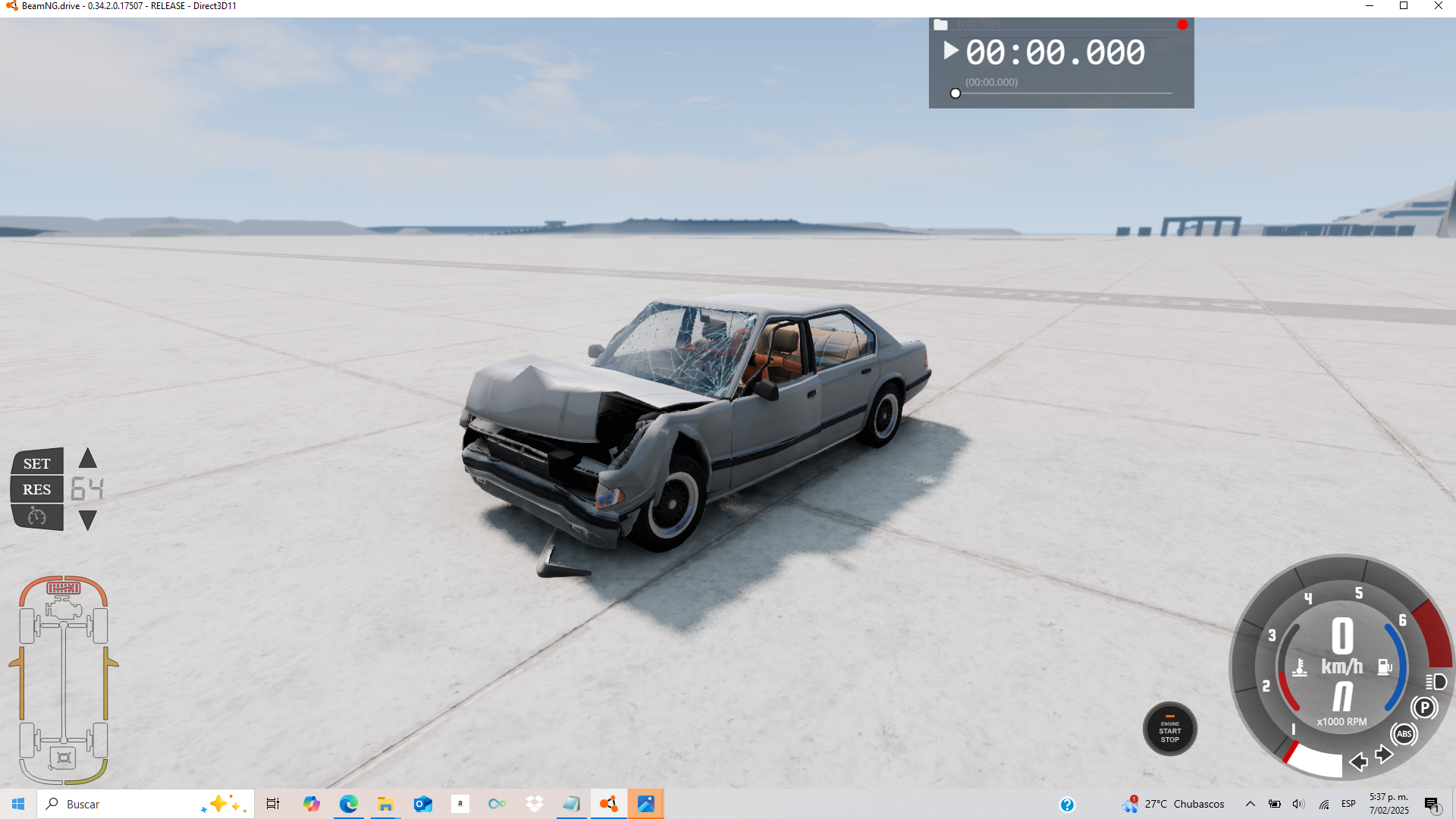Open Outlook from the taskbar
Viewport: 1456px width, 819px height.
tap(422, 804)
